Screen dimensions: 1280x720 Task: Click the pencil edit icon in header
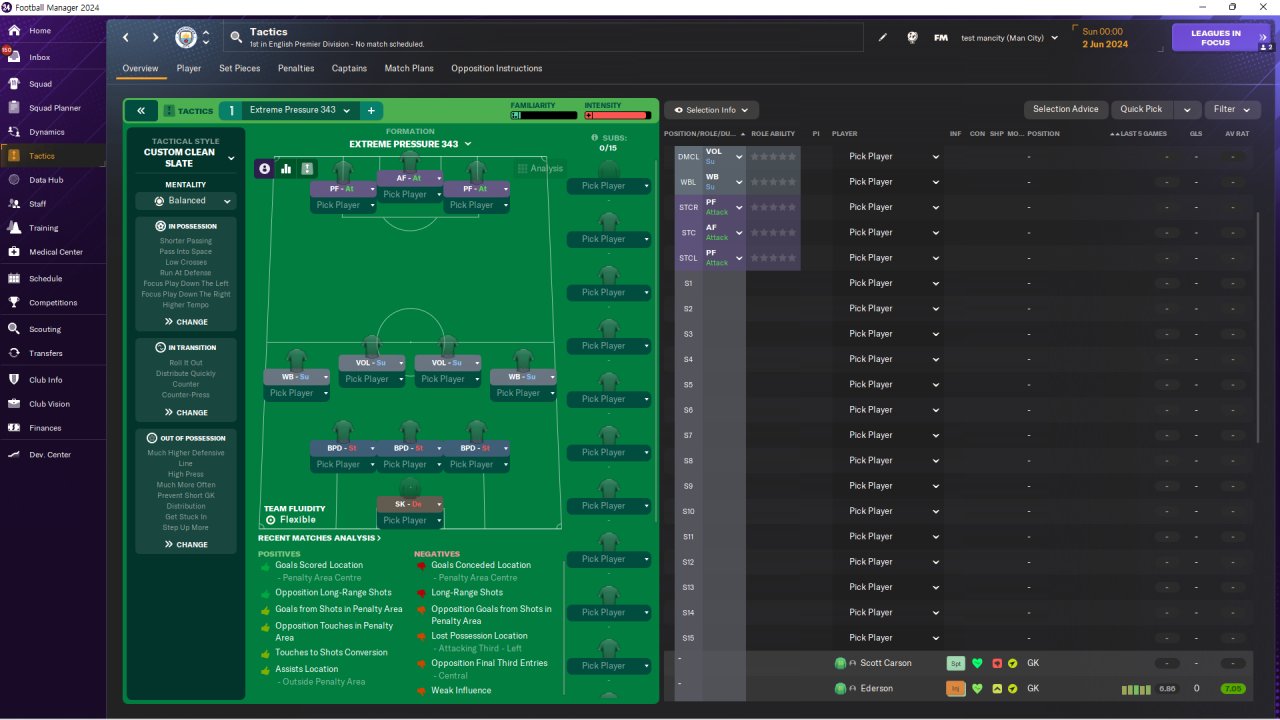[x=883, y=38]
